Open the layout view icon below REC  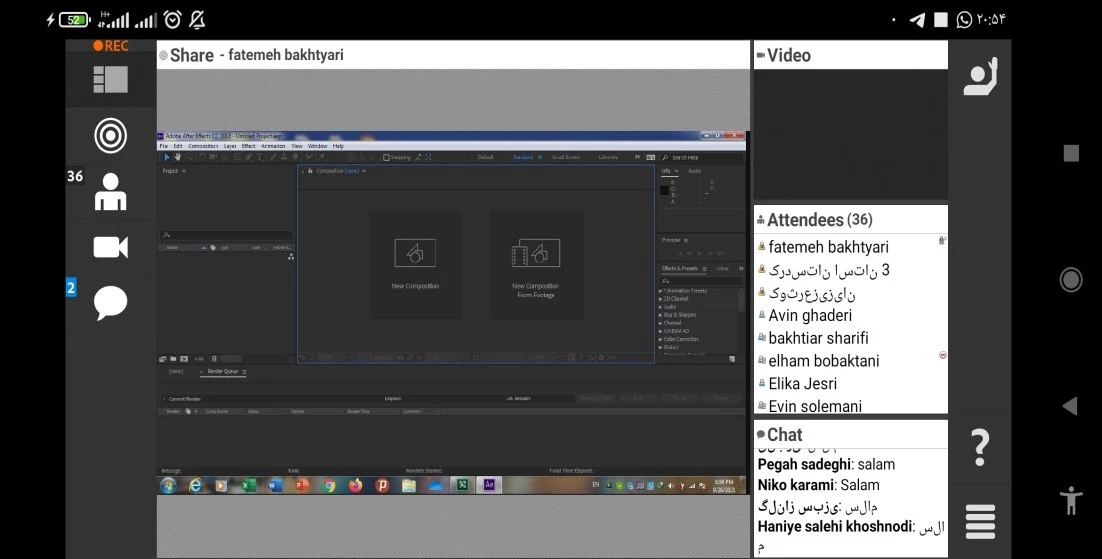[x=110, y=79]
